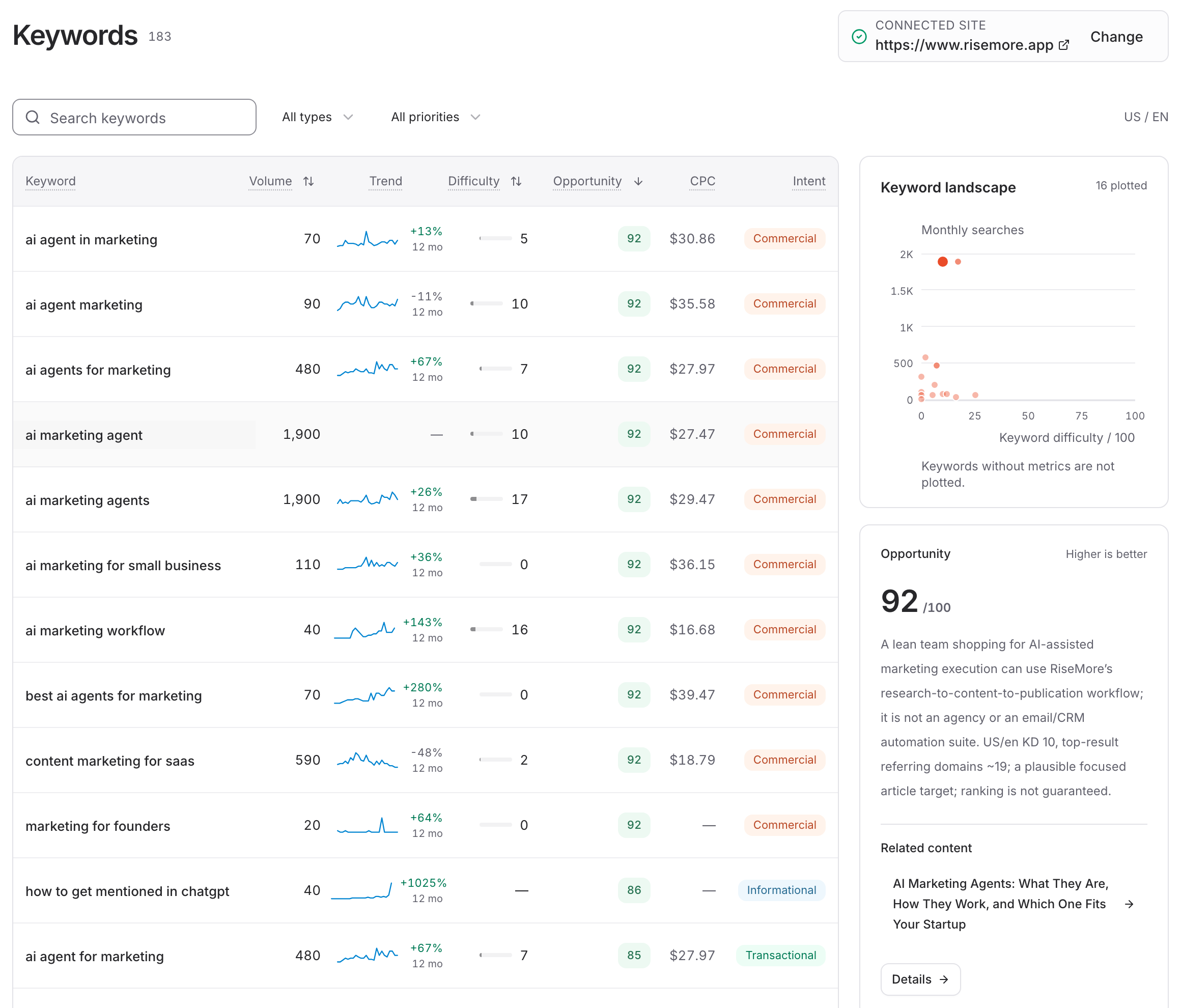Click the arrow next to related article
This screenshot has width=1181, height=1008.
[x=1129, y=904]
